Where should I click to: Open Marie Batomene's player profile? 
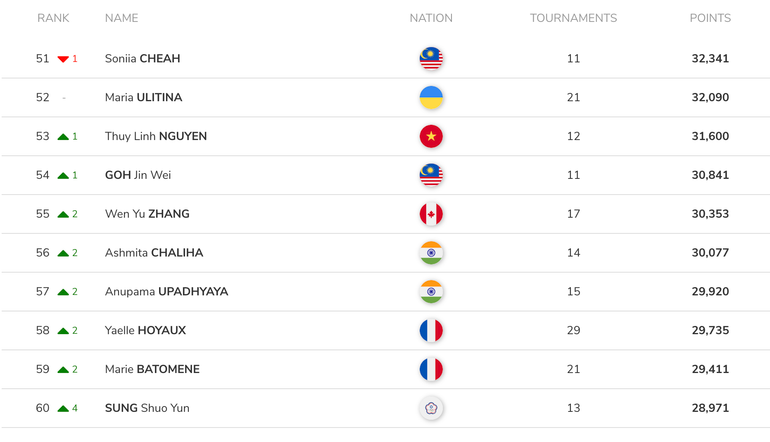152,370
